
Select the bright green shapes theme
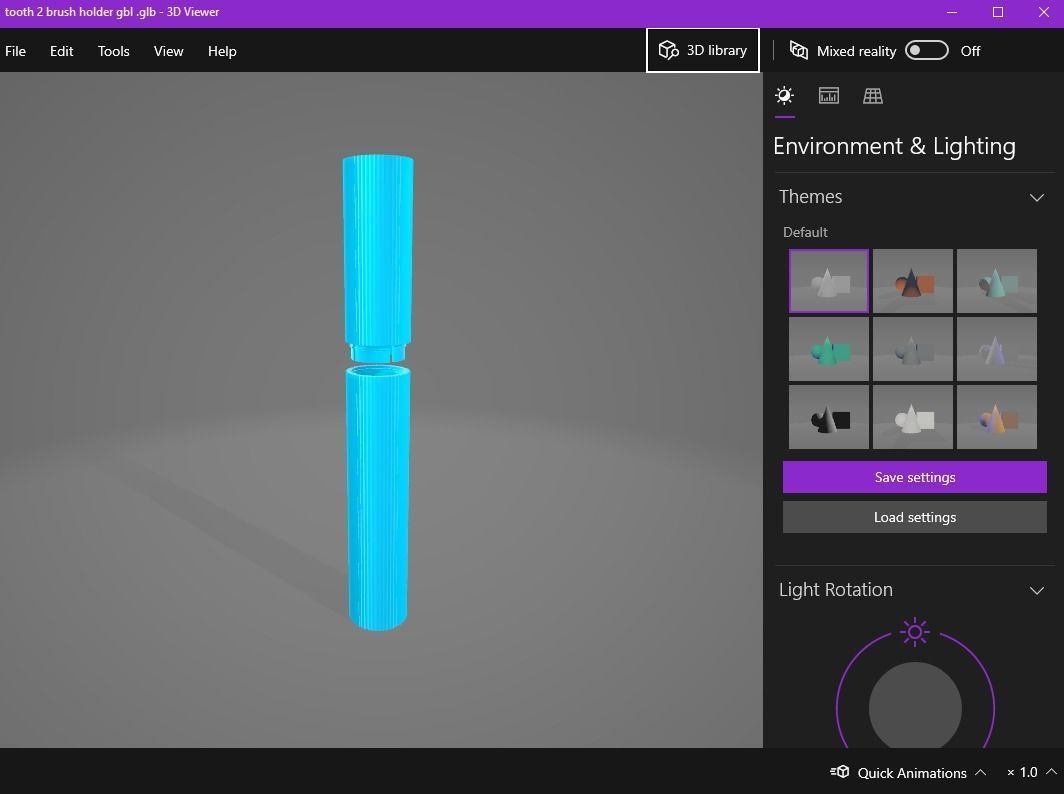pos(829,349)
